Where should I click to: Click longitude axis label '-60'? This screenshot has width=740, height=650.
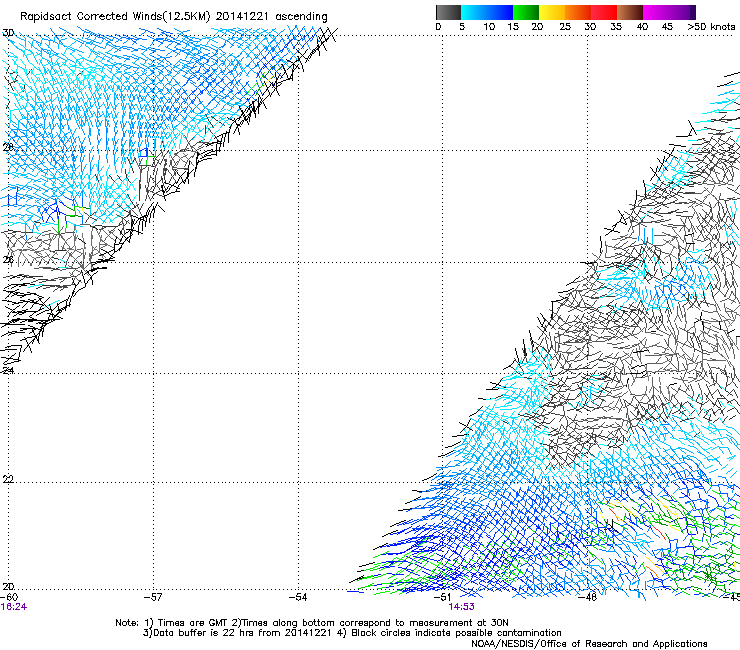pyautogui.click(x=9, y=597)
